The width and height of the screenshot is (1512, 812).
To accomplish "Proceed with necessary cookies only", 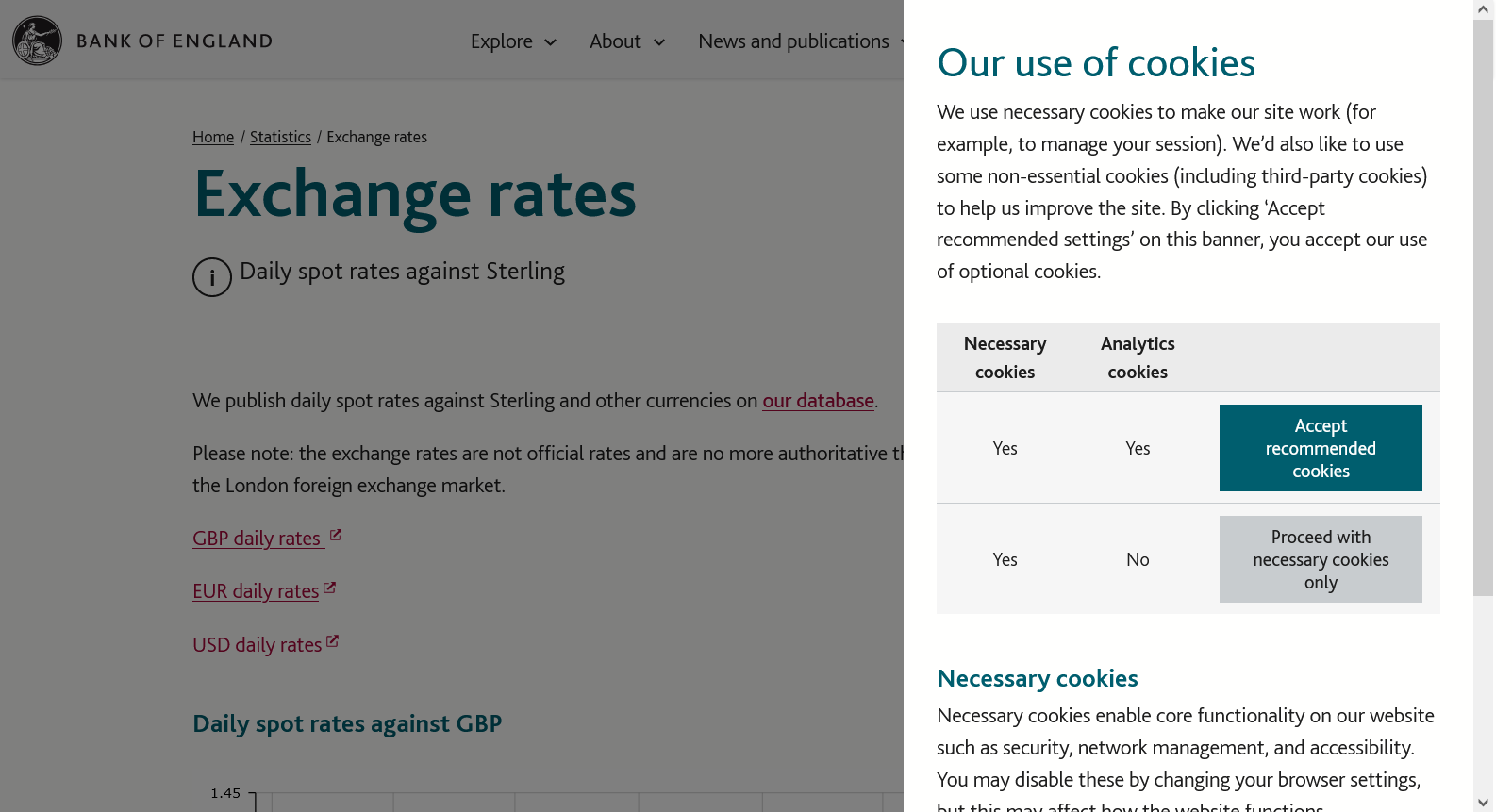I will (x=1320, y=559).
